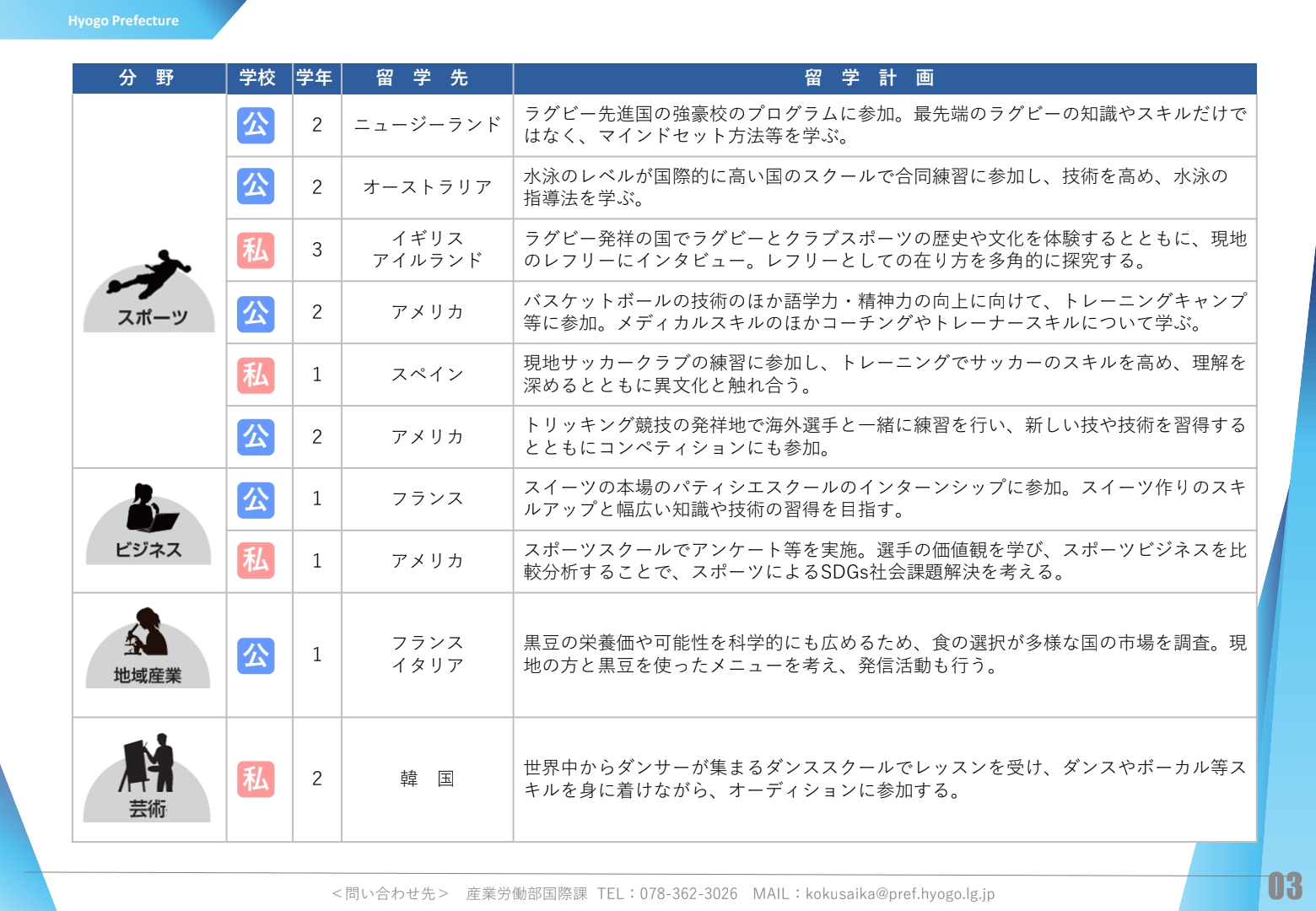Click grade 2 in the オーストラリア row
This screenshot has width=1316, height=911.
(x=317, y=187)
